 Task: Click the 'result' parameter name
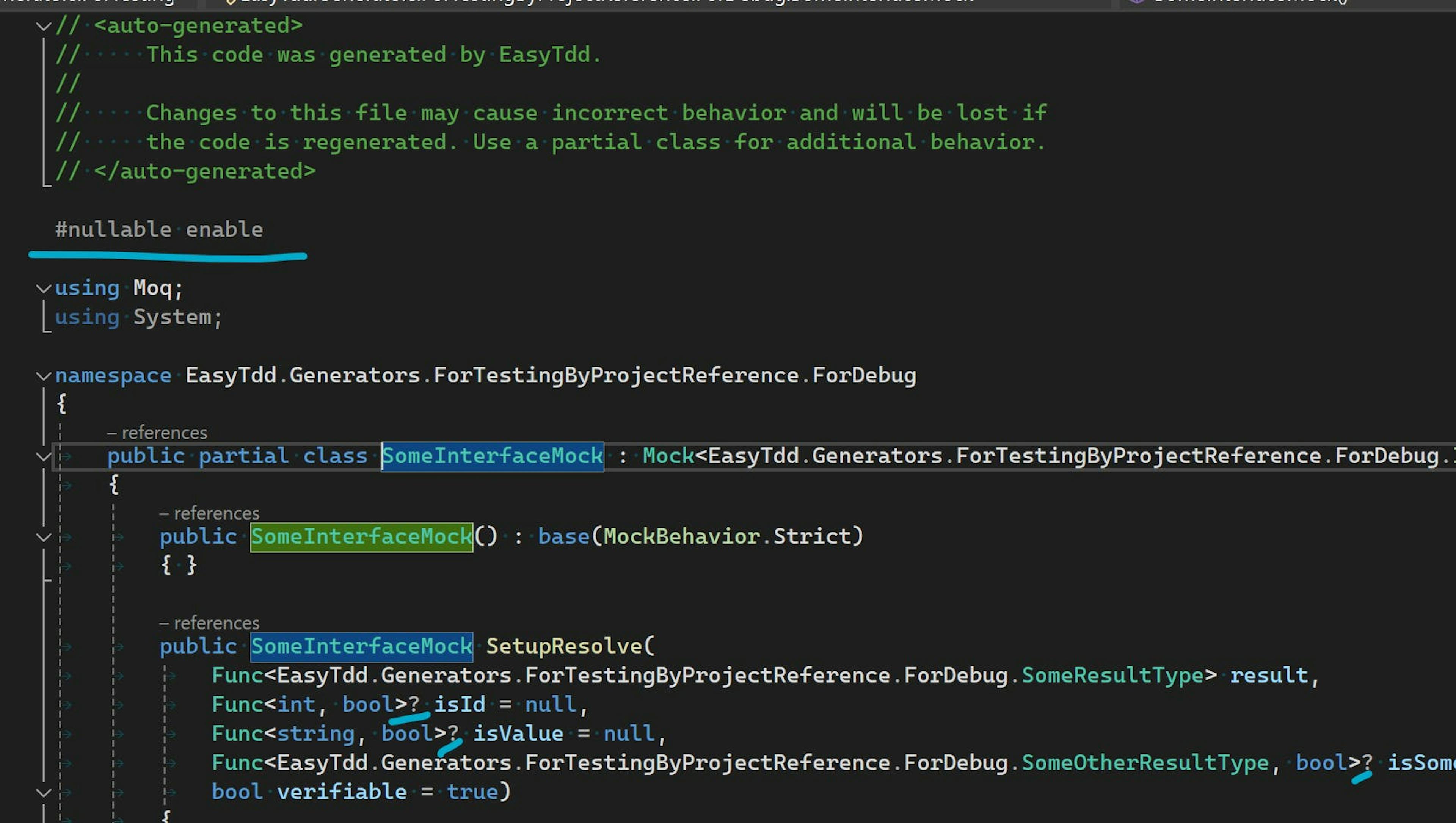[x=1269, y=676]
